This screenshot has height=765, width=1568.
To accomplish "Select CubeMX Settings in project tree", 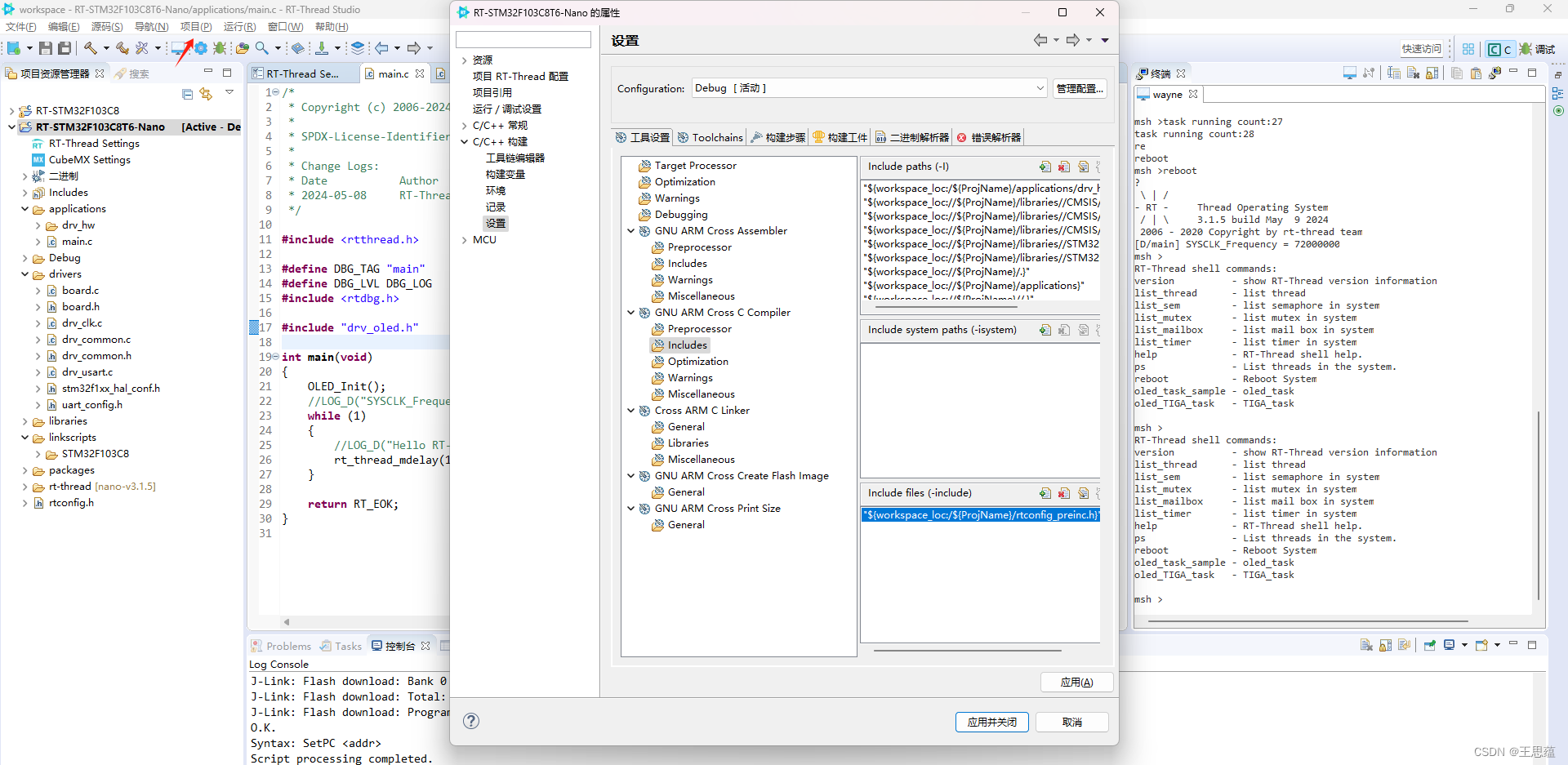I will tap(89, 160).
